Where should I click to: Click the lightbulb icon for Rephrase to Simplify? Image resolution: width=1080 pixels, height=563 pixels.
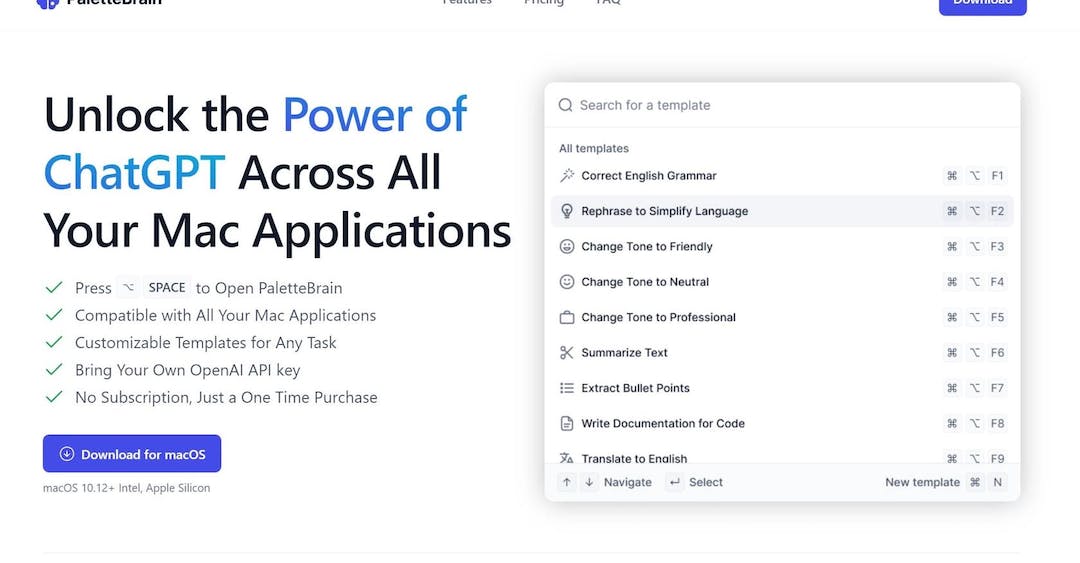coord(567,211)
